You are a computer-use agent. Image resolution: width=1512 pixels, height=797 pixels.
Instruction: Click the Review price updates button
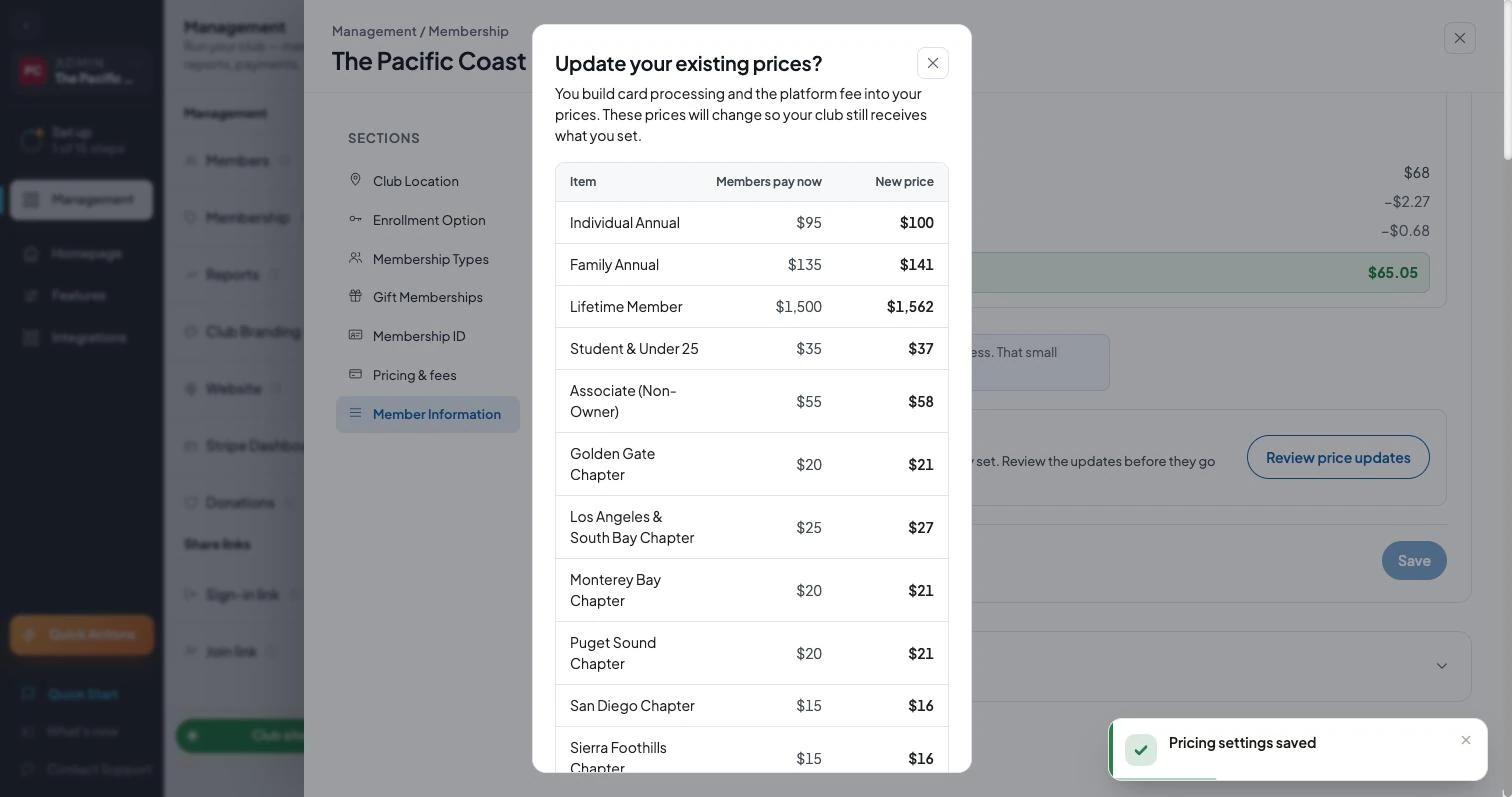(x=1338, y=457)
